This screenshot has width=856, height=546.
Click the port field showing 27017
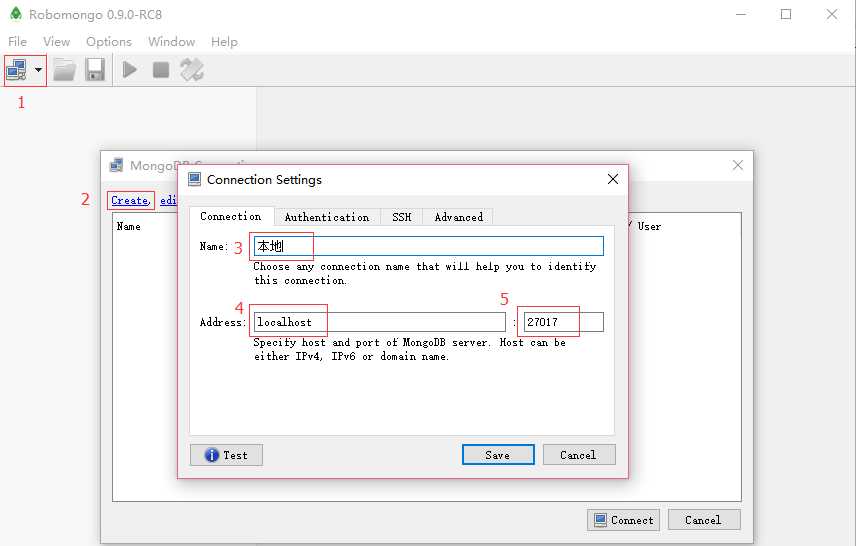point(563,322)
